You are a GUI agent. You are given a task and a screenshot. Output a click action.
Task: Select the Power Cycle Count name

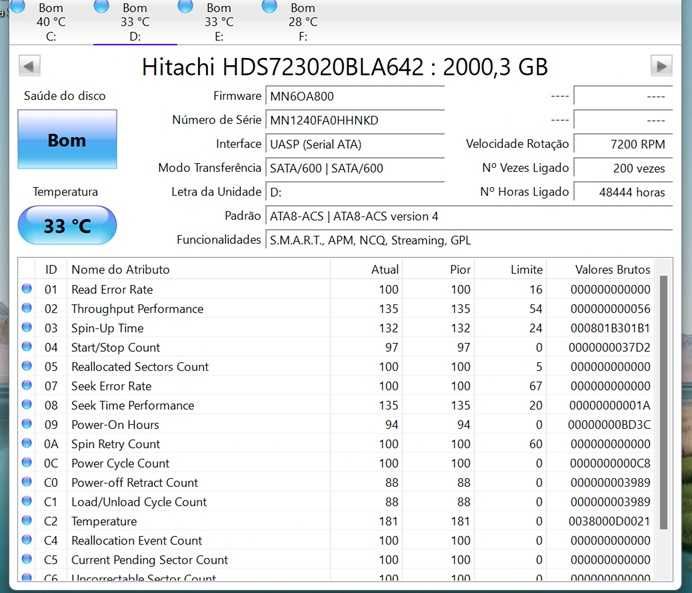coord(120,463)
